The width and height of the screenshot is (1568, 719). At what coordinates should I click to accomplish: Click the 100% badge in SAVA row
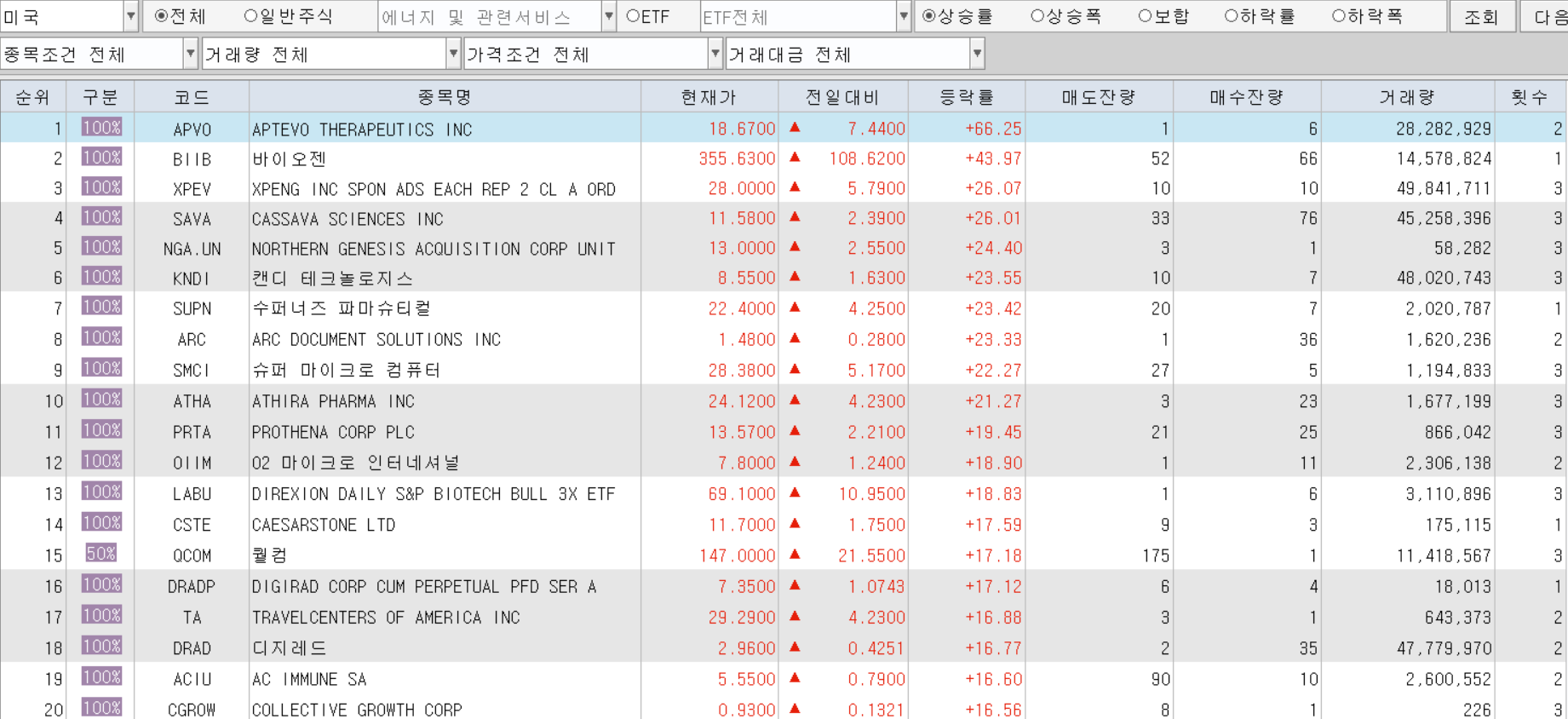point(101,217)
